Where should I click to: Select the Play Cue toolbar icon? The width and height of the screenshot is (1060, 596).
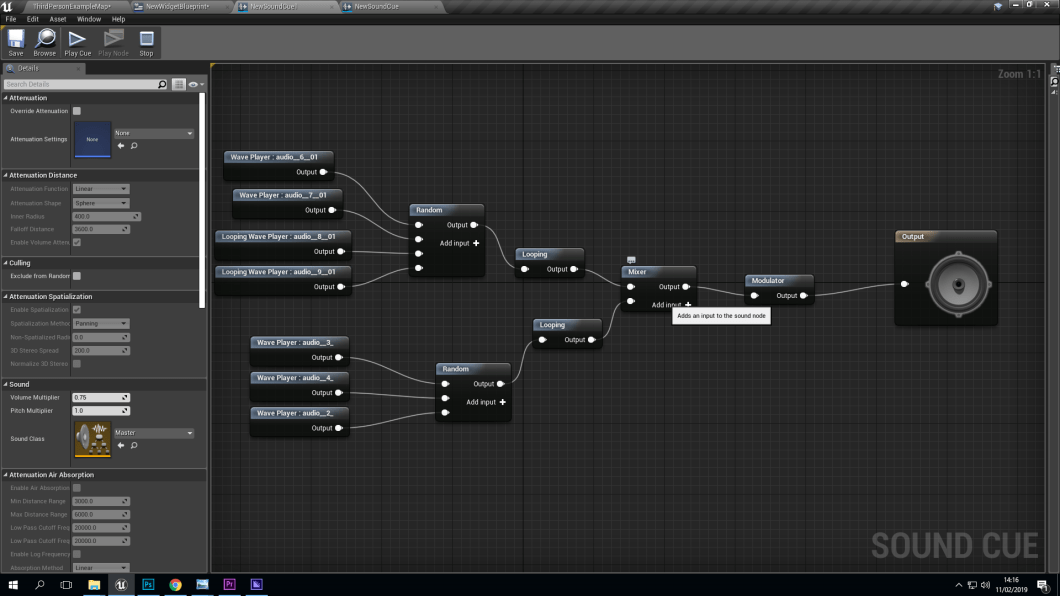coord(77,40)
